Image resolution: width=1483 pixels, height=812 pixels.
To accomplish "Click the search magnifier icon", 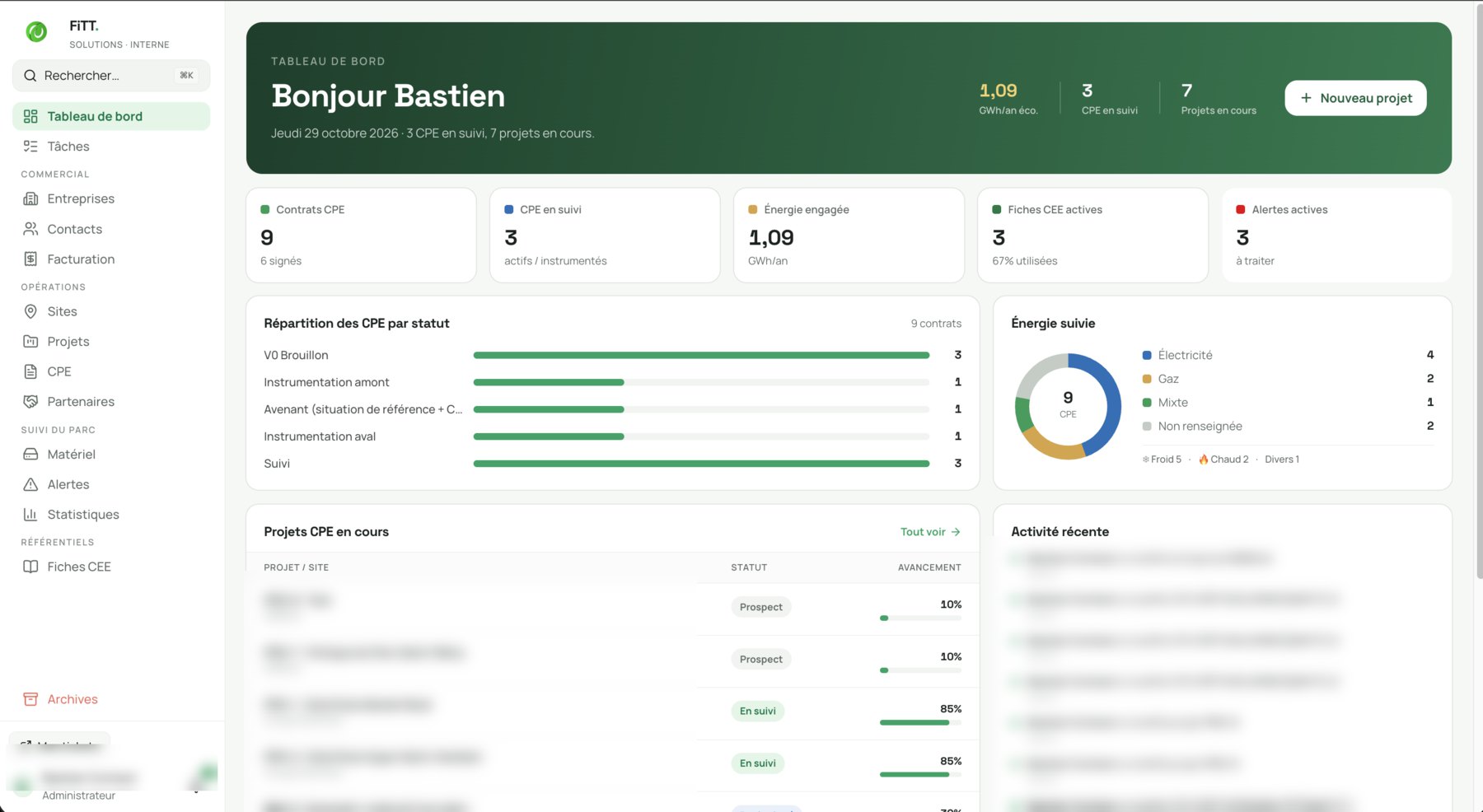I will (x=30, y=76).
